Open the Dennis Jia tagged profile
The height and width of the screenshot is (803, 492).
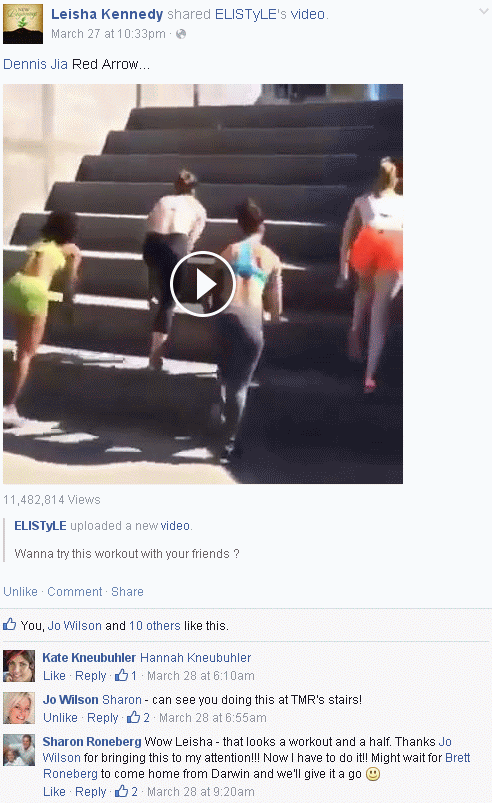[35, 64]
